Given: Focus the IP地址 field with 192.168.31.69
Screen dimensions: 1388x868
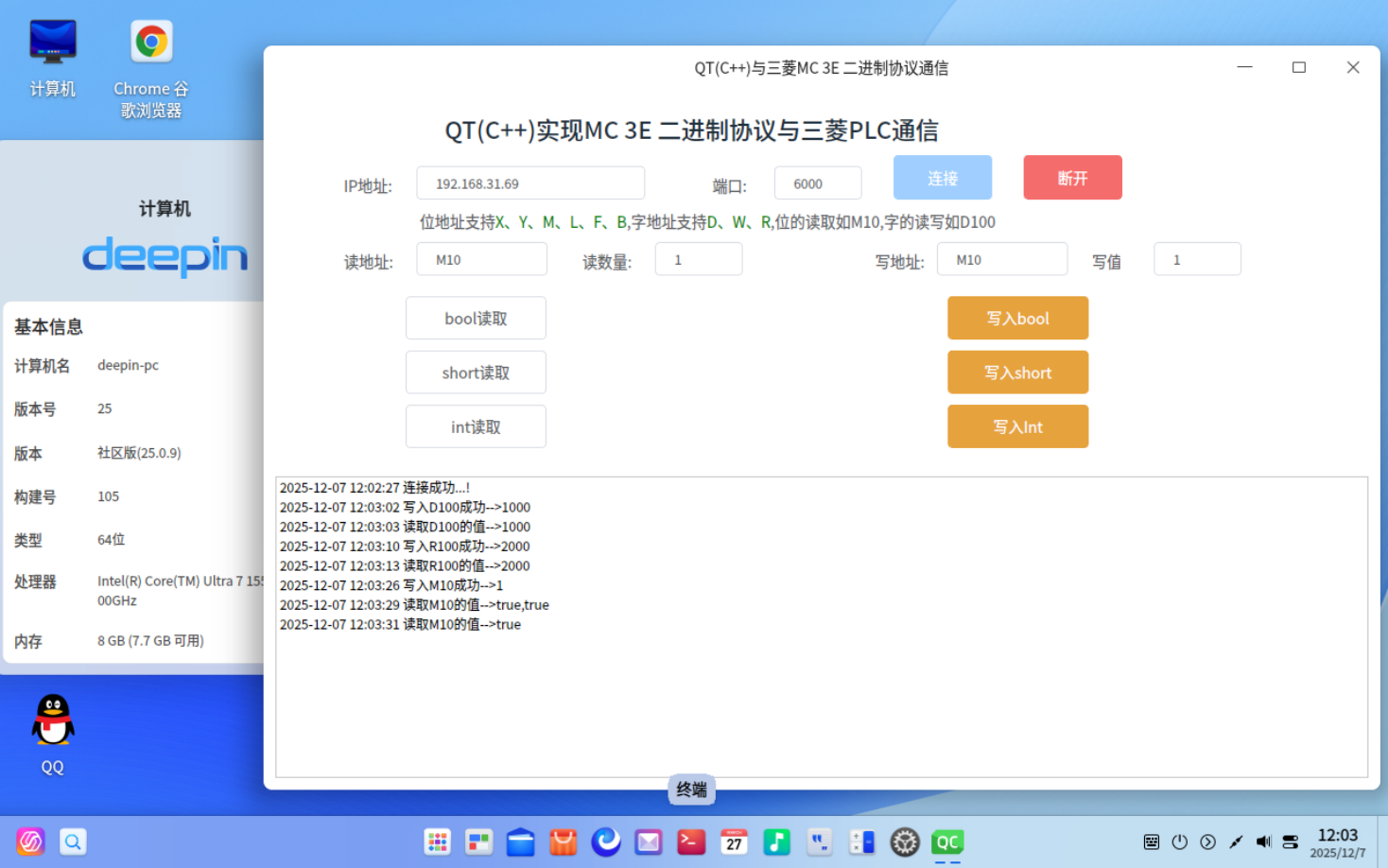Looking at the screenshot, I should coord(530,183).
